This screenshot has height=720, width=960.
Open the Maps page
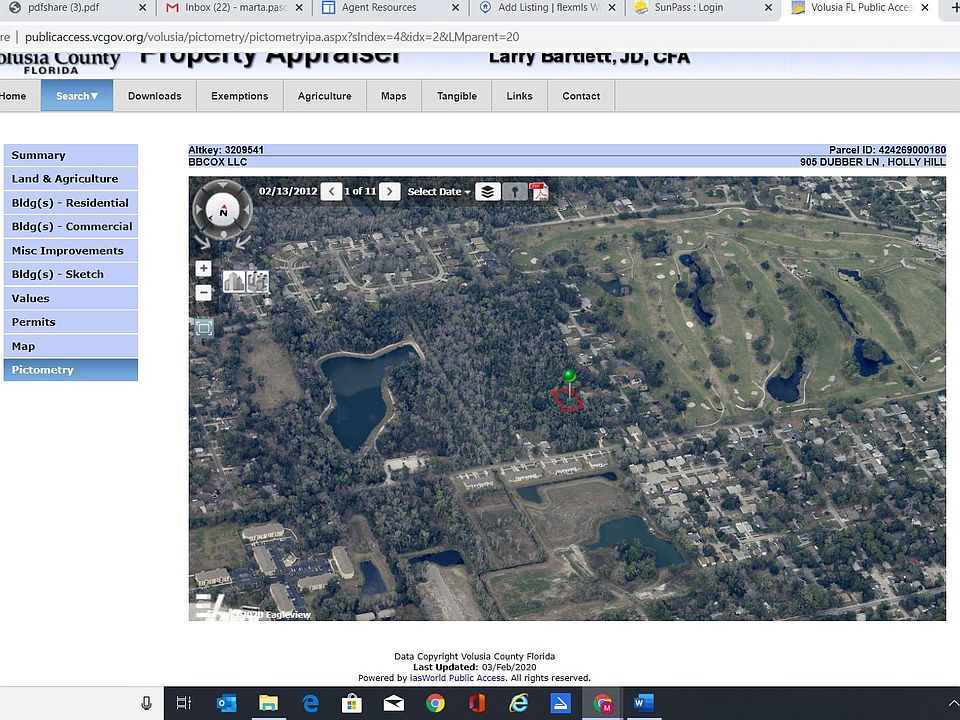tap(394, 96)
